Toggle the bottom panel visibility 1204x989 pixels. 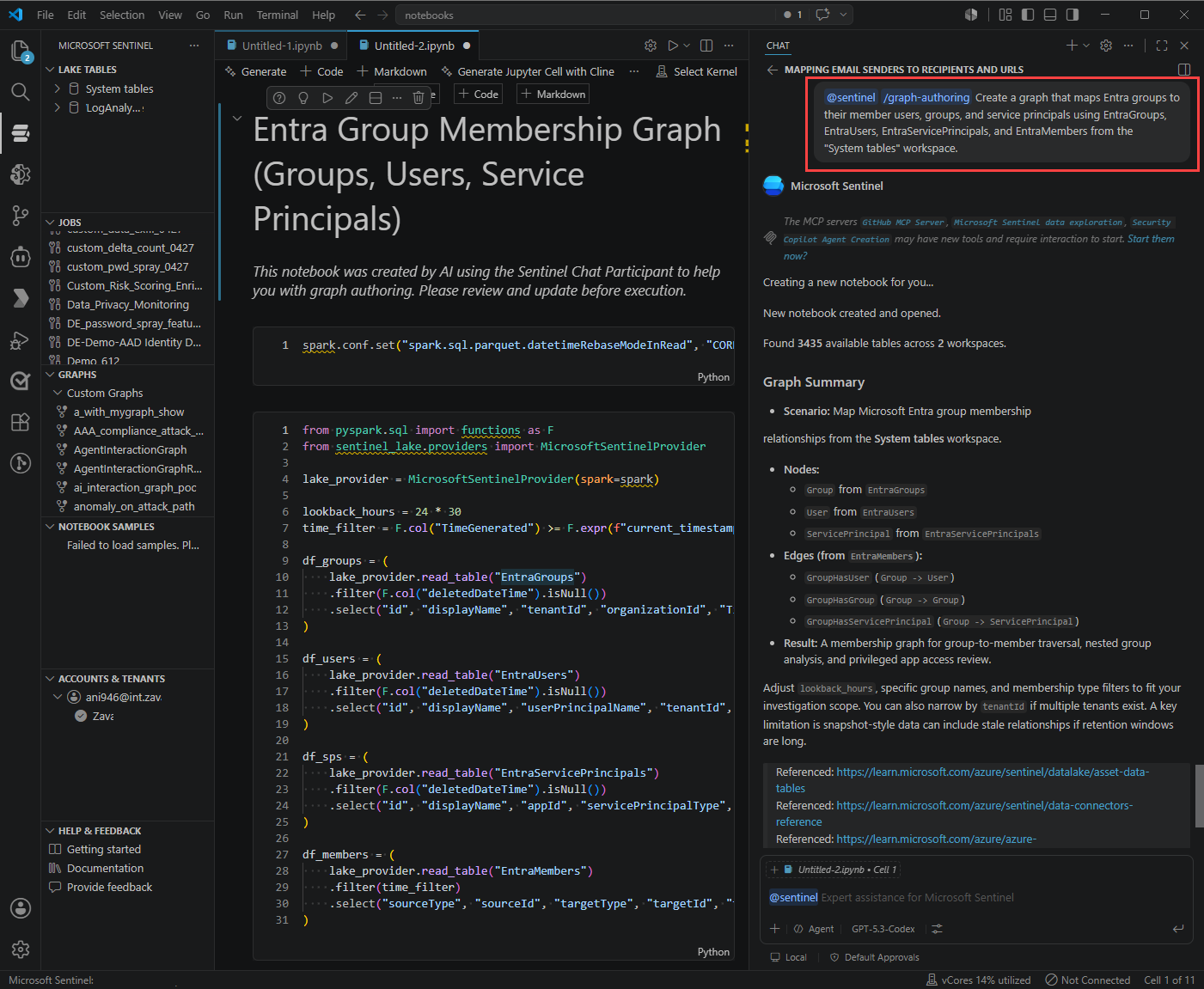(1050, 15)
